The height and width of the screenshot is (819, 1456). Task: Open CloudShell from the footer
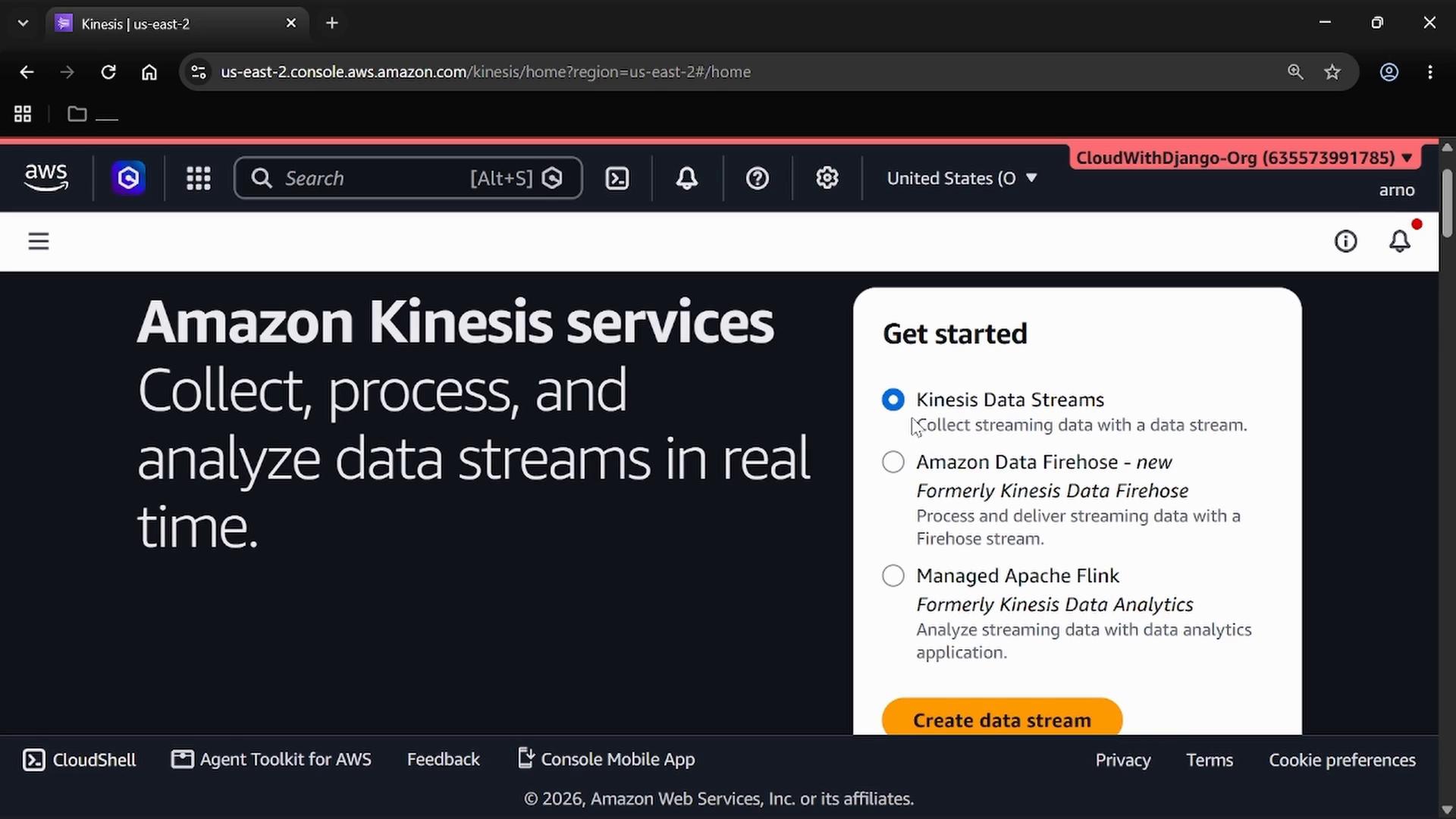click(80, 760)
